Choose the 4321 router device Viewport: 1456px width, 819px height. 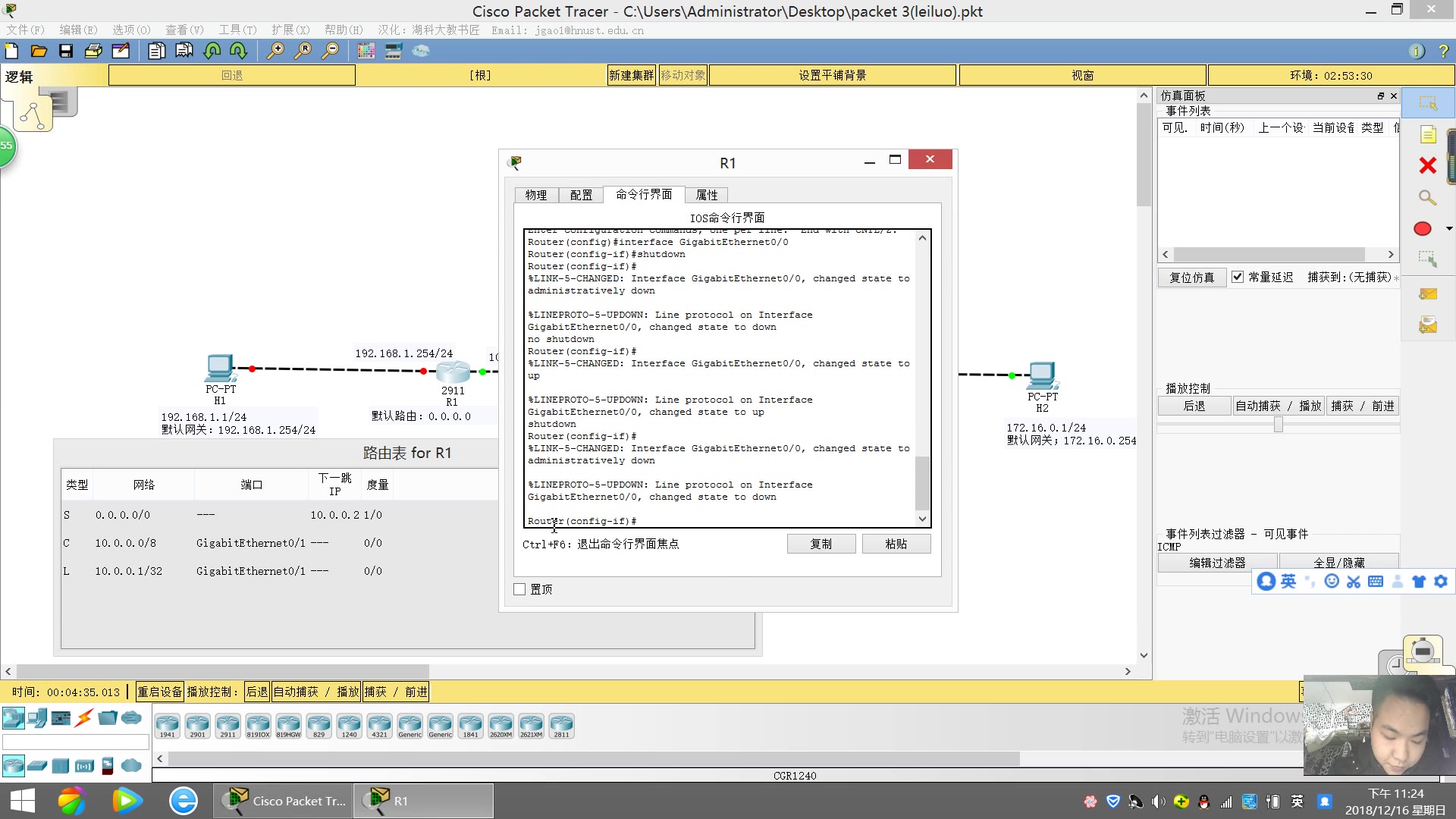tap(379, 726)
